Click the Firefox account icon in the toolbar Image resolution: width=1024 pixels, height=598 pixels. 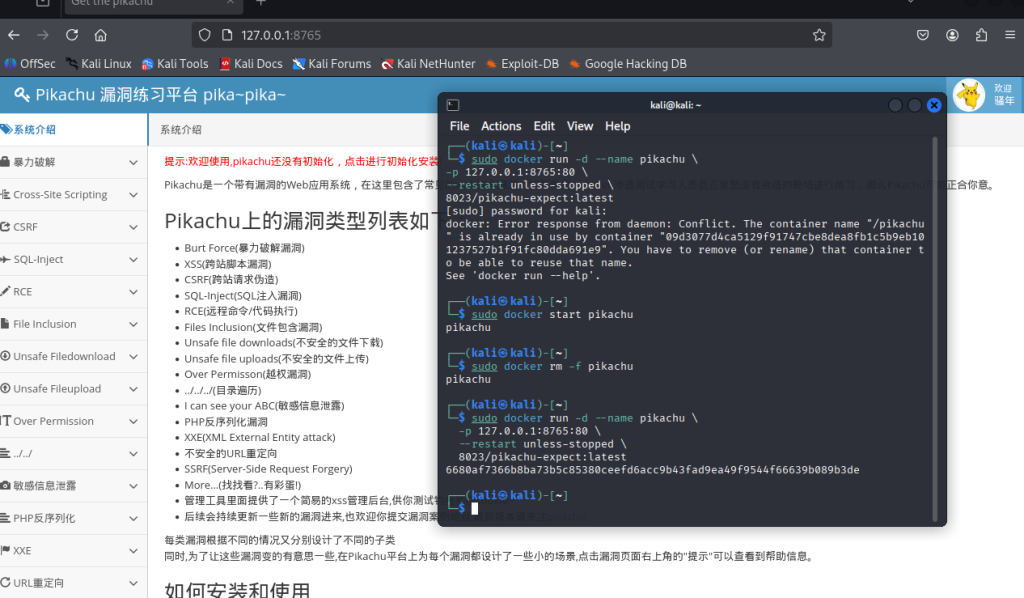point(952,35)
